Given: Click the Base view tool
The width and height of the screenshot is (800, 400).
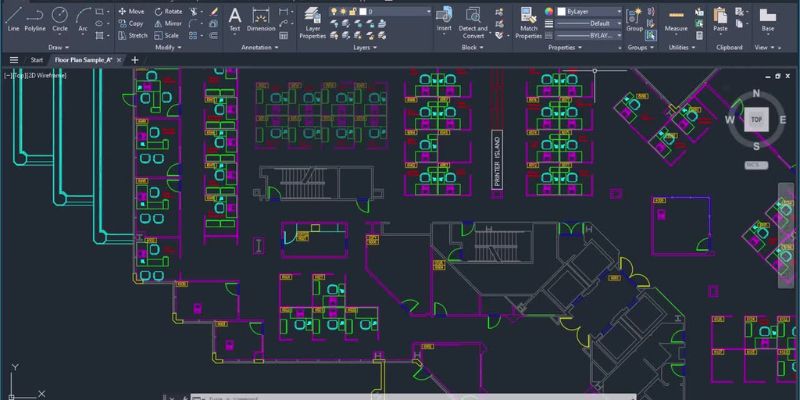Looking at the screenshot, I should pyautogui.click(x=767, y=20).
